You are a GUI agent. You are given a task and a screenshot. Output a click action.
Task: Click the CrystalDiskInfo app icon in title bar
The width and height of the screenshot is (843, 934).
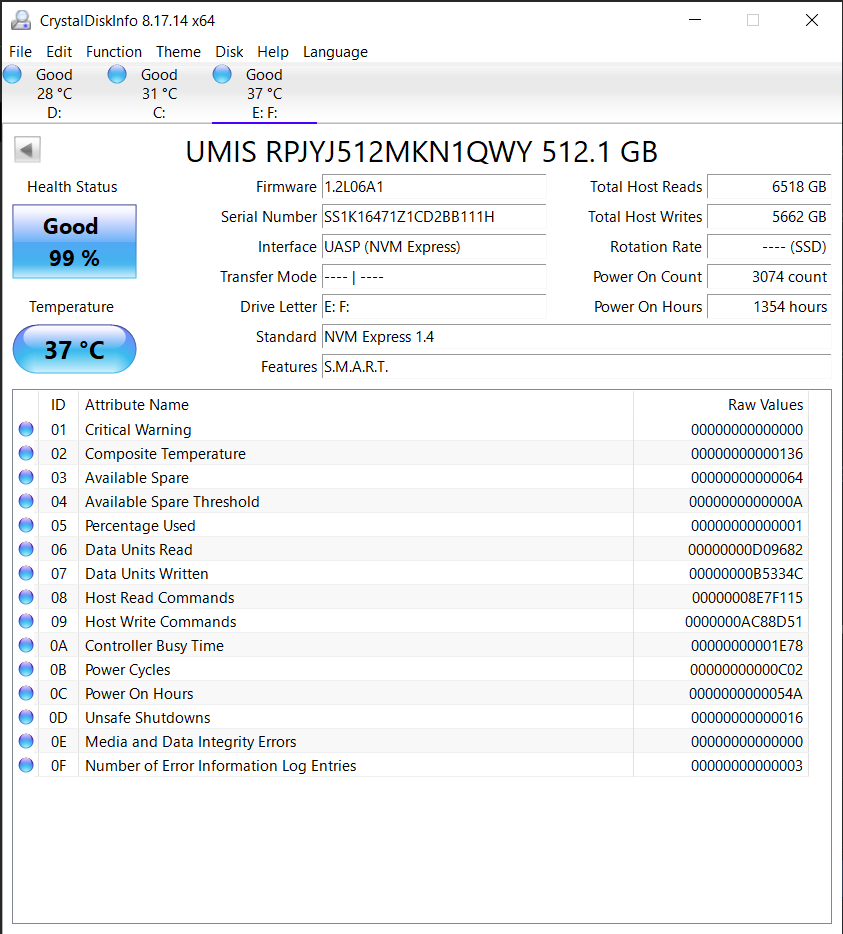point(21,20)
